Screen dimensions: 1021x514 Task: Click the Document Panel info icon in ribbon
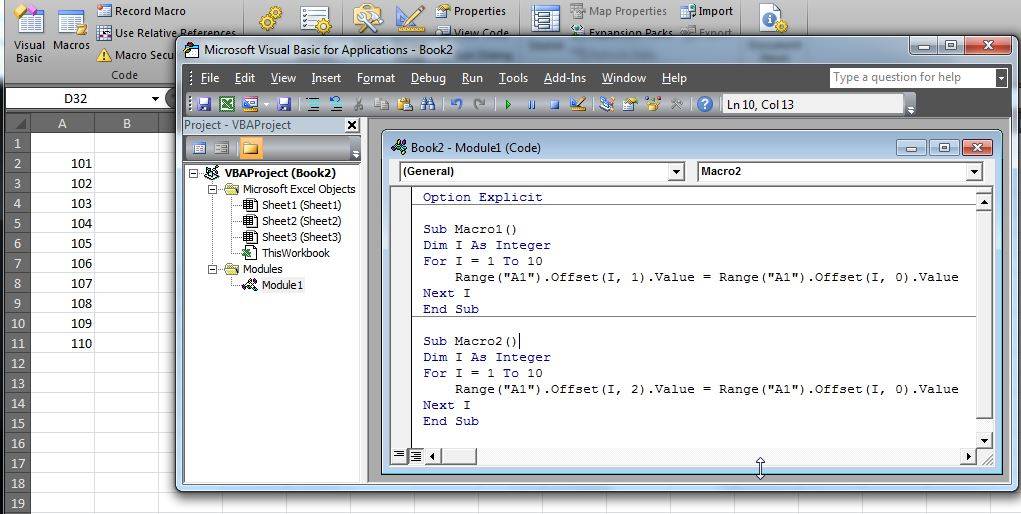click(x=774, y=18)
